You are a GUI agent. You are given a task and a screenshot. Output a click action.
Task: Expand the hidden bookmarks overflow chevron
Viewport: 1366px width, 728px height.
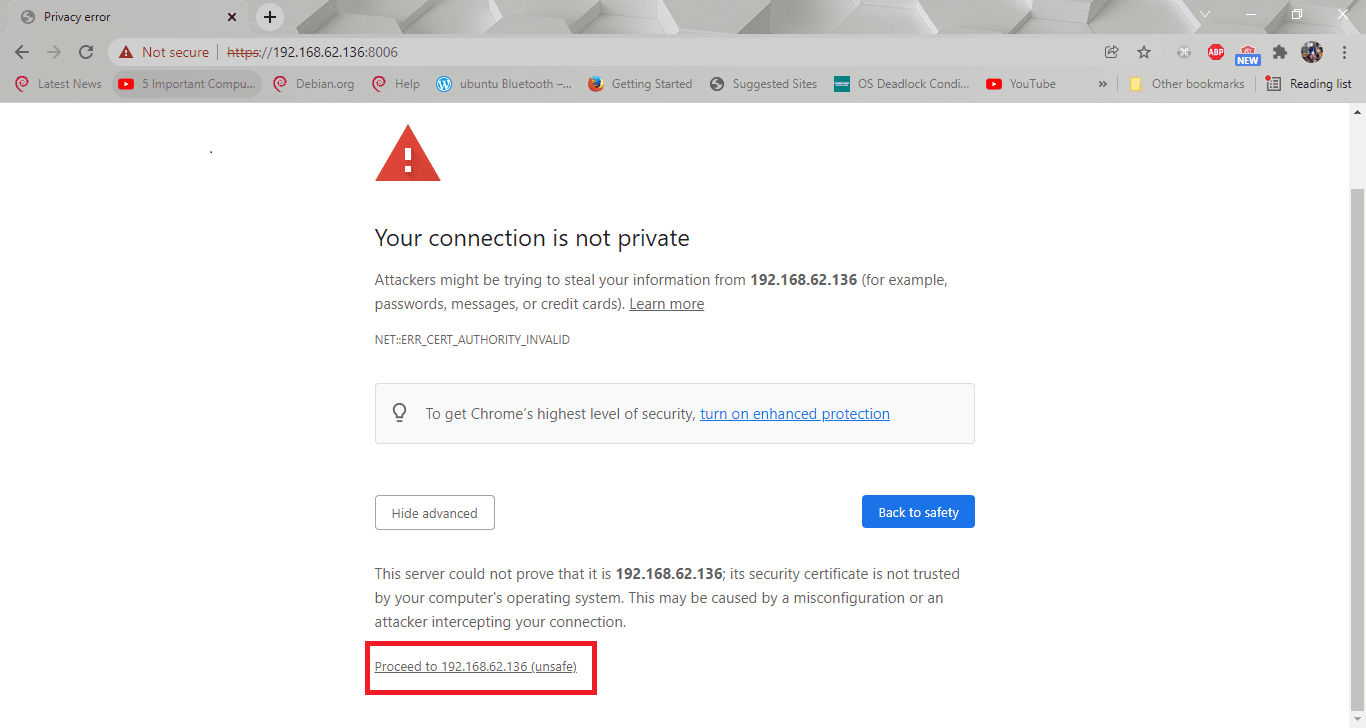tap(1103, 84)
